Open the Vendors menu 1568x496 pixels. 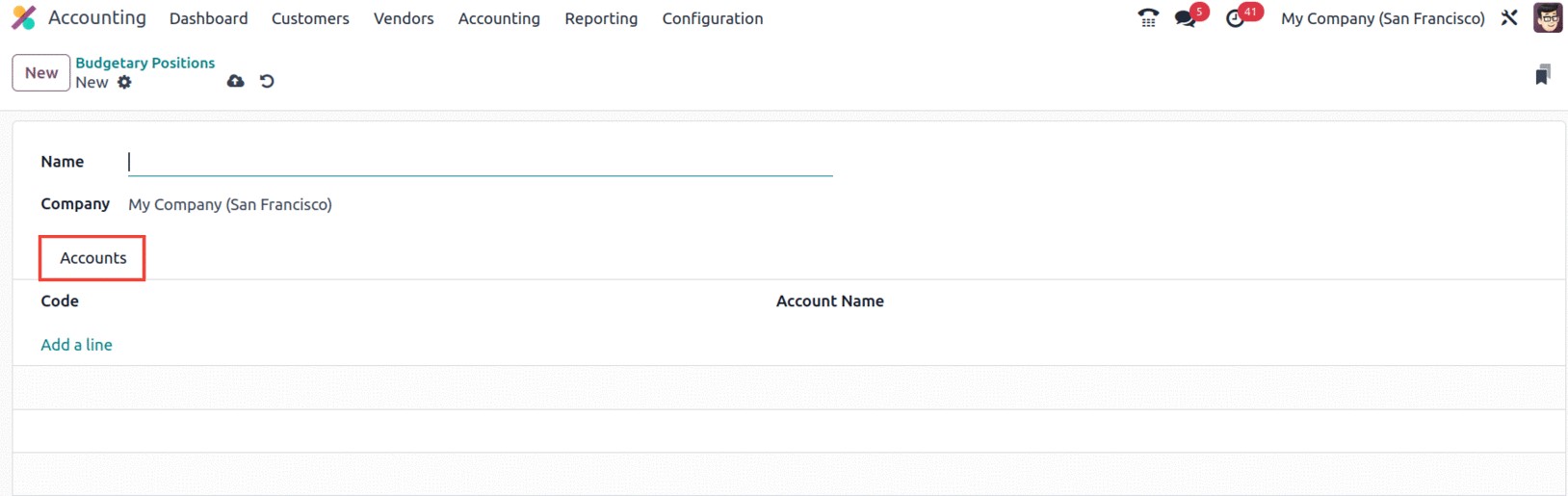pyautogui.click(x=404, y=18)
